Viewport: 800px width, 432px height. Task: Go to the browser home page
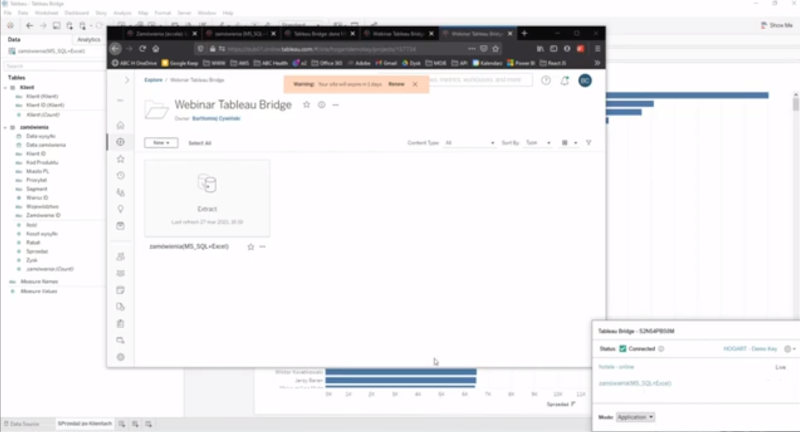pyautogui.click(x=156, y=48)
